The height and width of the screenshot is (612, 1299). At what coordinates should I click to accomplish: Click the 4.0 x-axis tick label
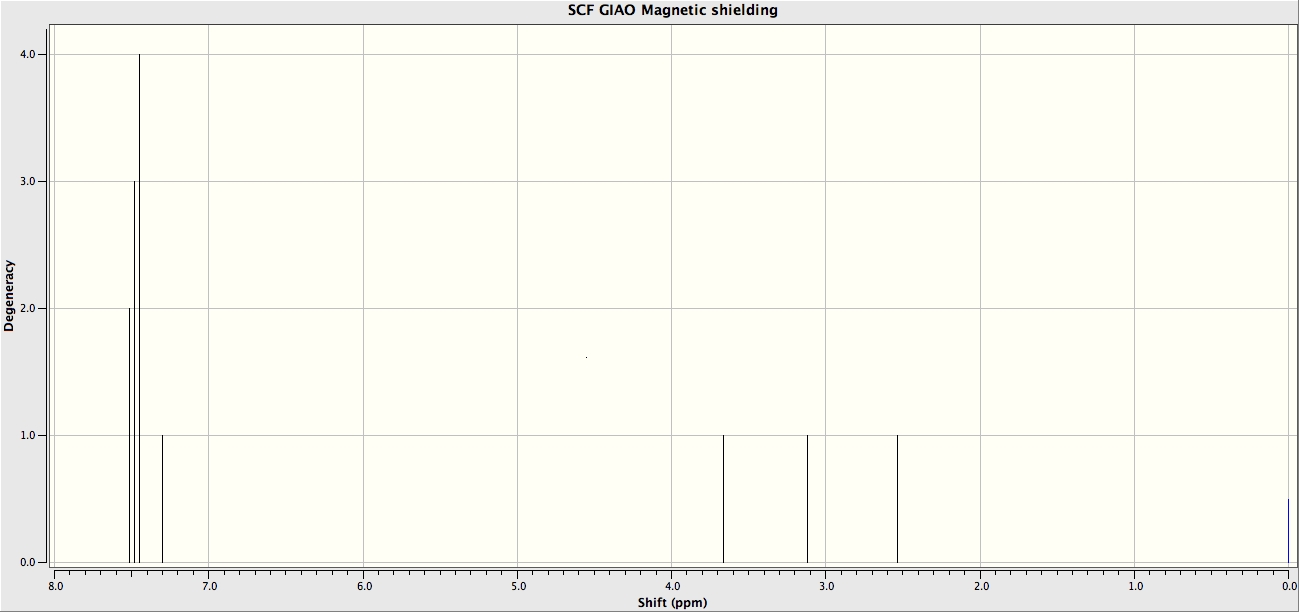(672, 587)
